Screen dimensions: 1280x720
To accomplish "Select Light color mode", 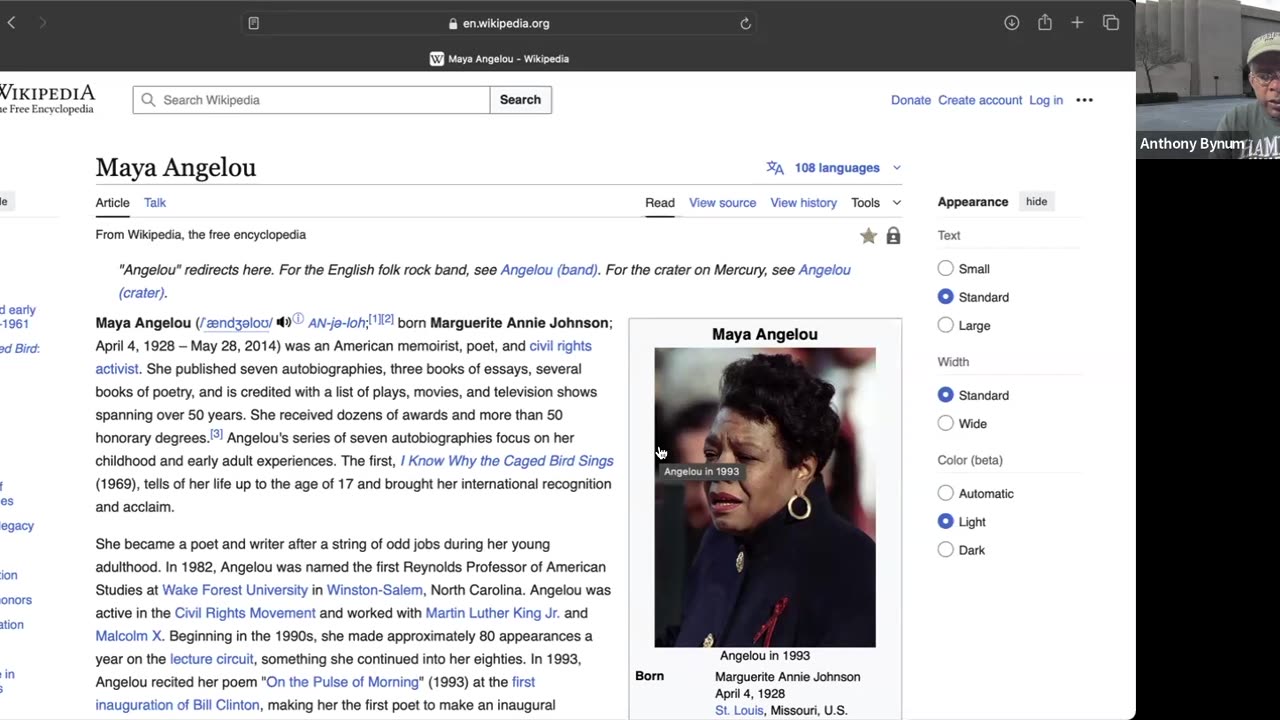I will pos(946,521).
